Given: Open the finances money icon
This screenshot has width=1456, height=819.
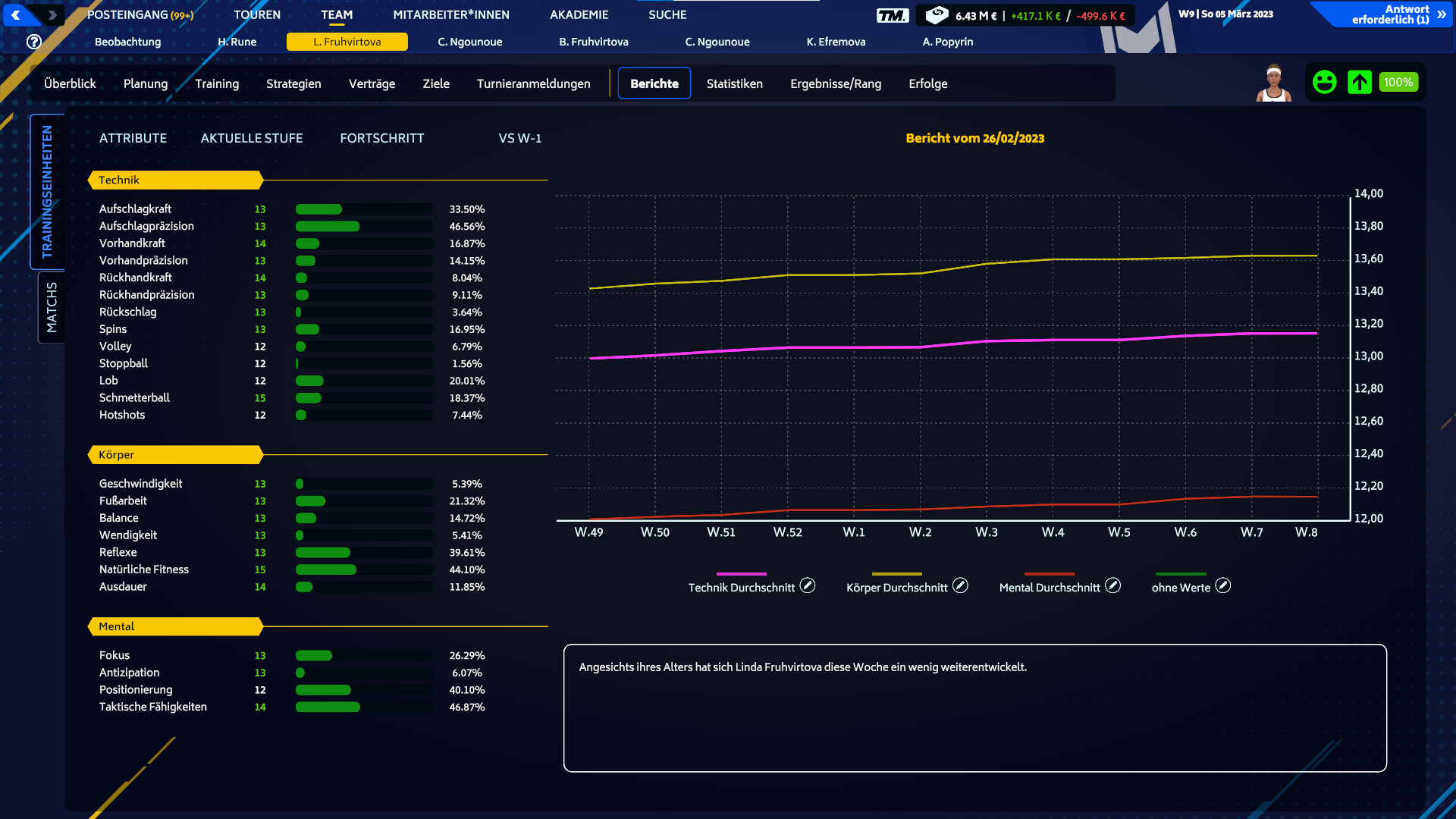Looking at the screenshot, I should click(937, 14).
